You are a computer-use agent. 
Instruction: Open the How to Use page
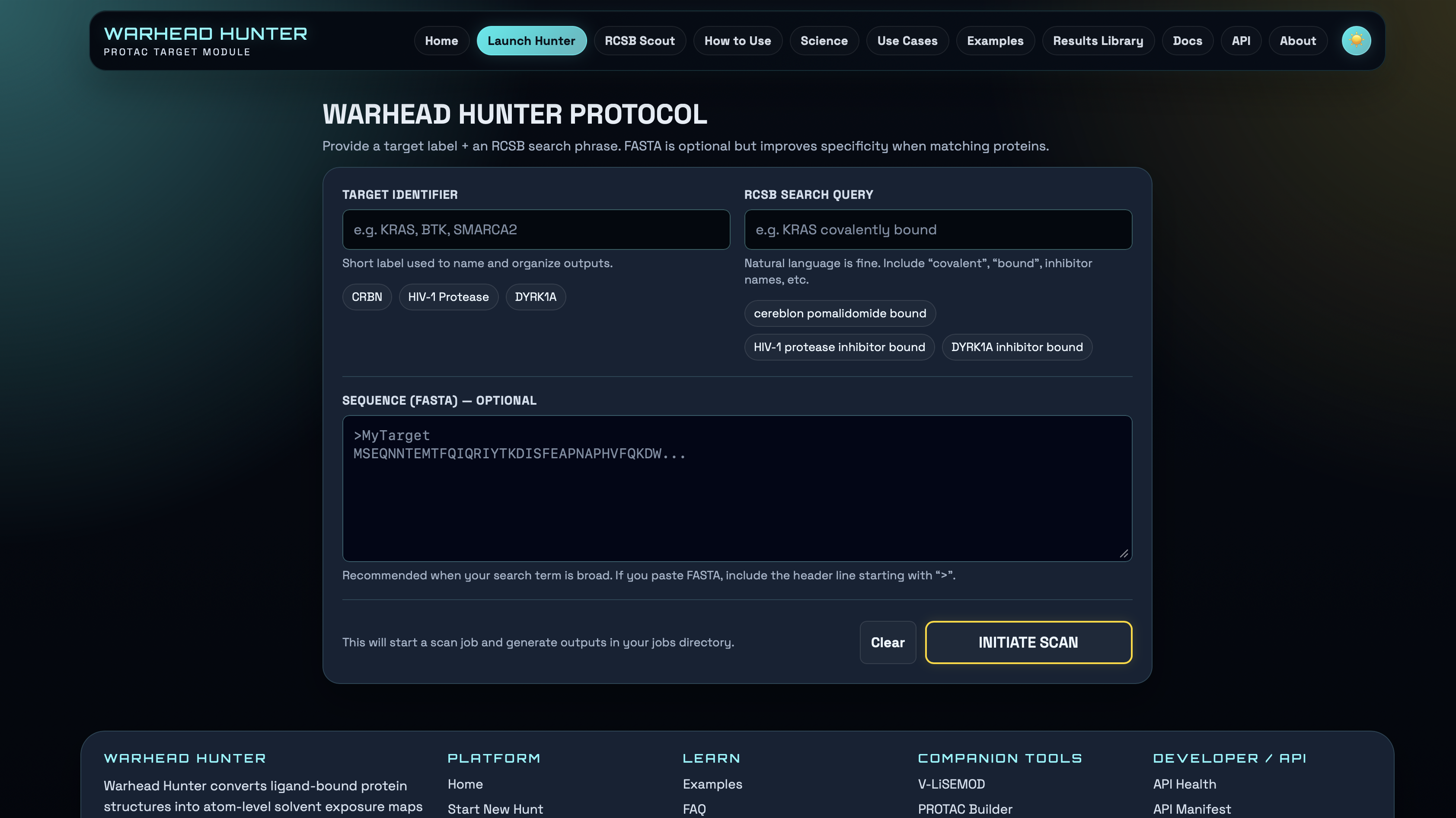pyautogui.click(x=738, y=41)
